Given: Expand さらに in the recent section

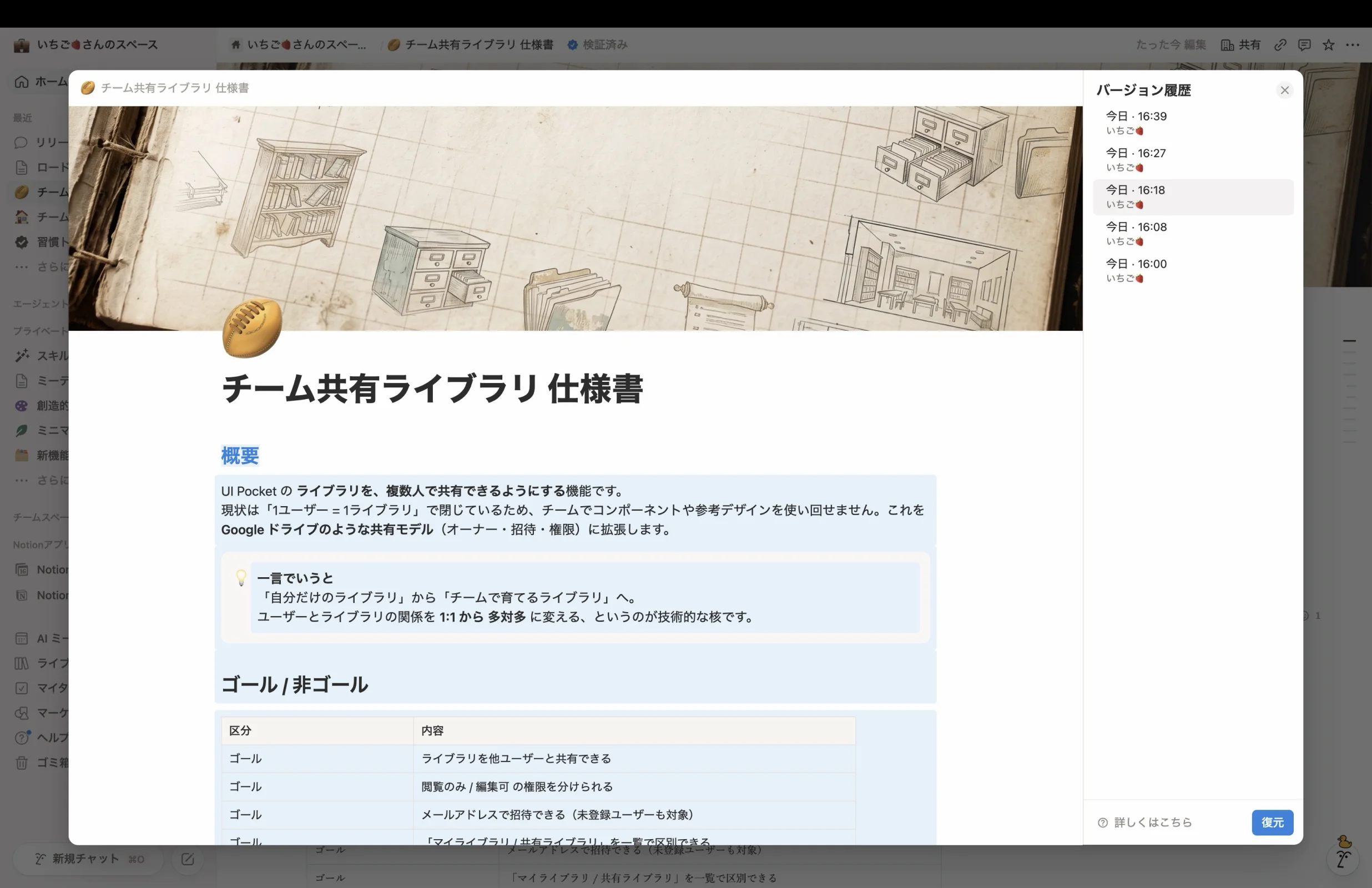Looking at the screenshot, I should tap(41, 266).
